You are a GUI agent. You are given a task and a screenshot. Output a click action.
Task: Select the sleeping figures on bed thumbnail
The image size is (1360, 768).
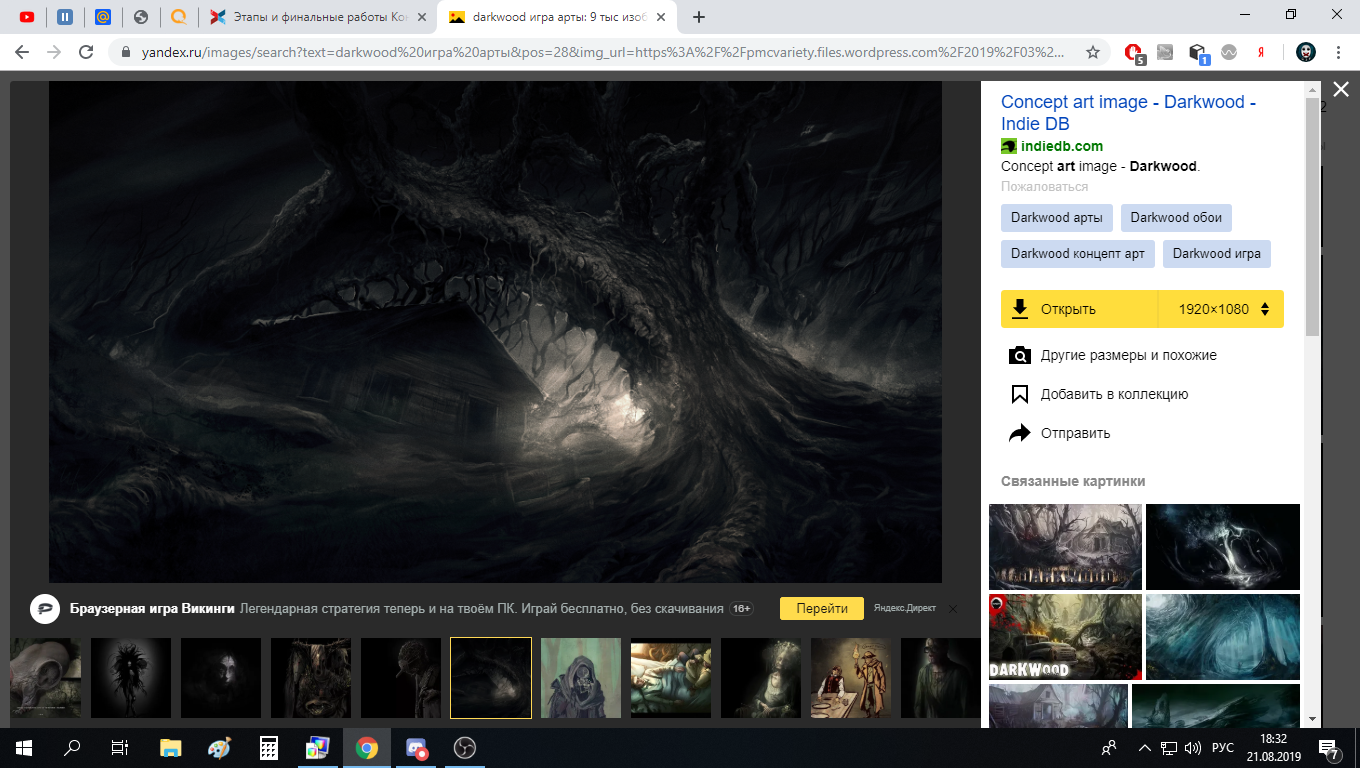click(671, 678)
